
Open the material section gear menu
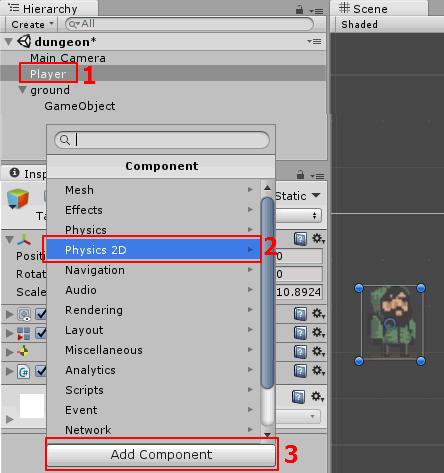coord(318,397)
